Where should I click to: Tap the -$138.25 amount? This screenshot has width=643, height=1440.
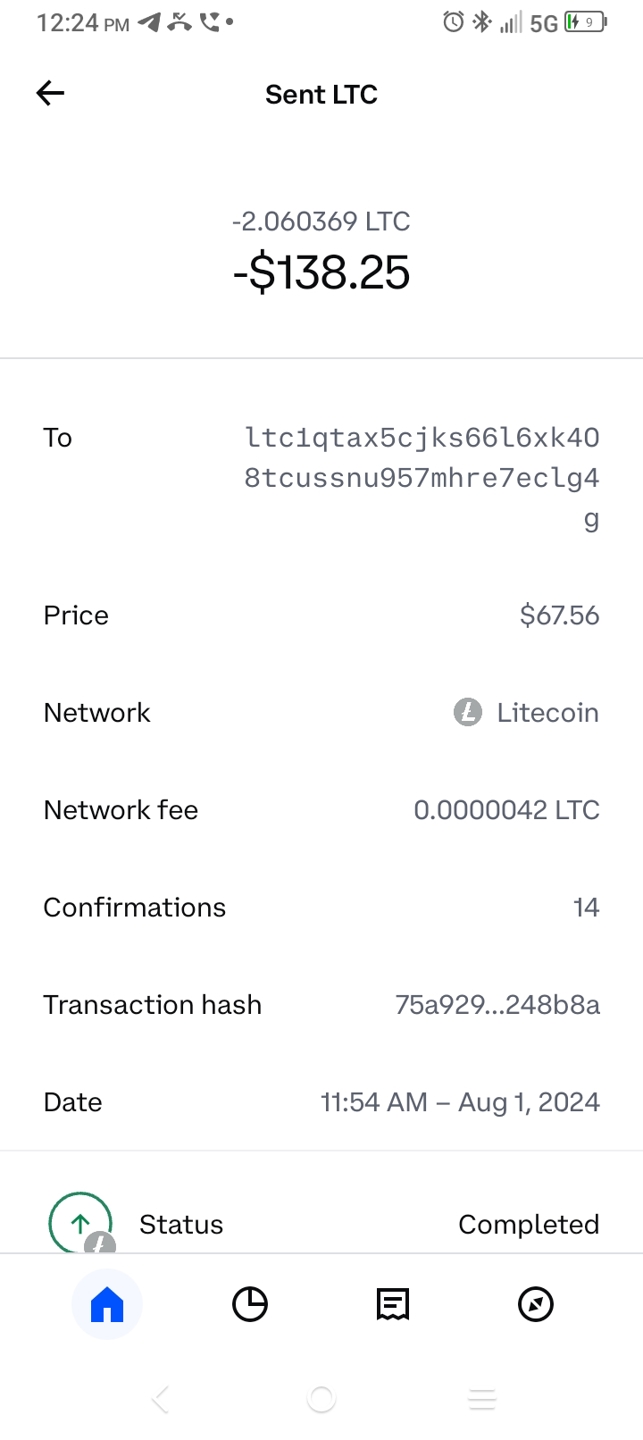(x=321, y=273)
